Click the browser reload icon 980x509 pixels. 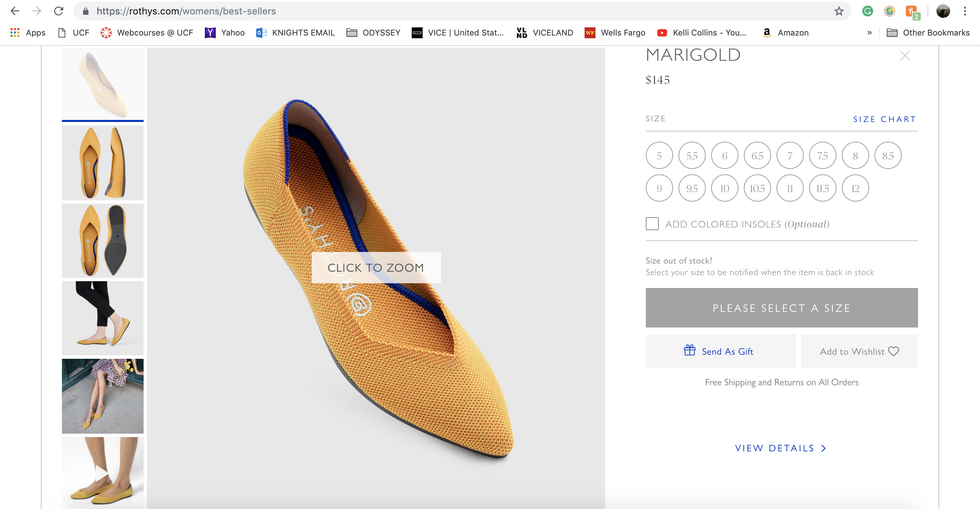coord(59,11)
